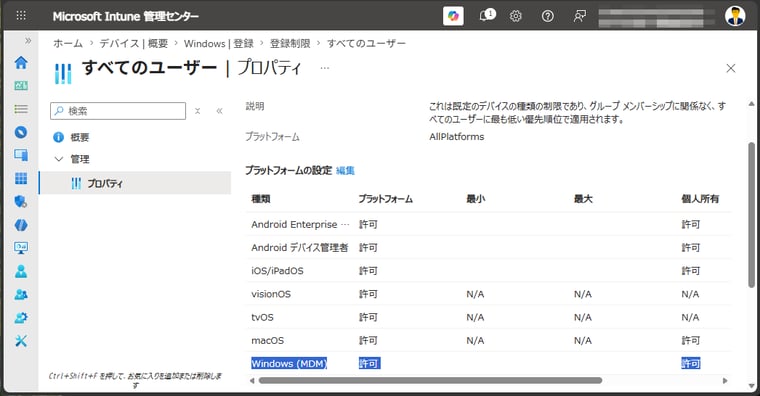Click the vertical scrollbar up arrow
Image resolution: width=760 pixels, height=396 pixels.
(x=751, y=103)
